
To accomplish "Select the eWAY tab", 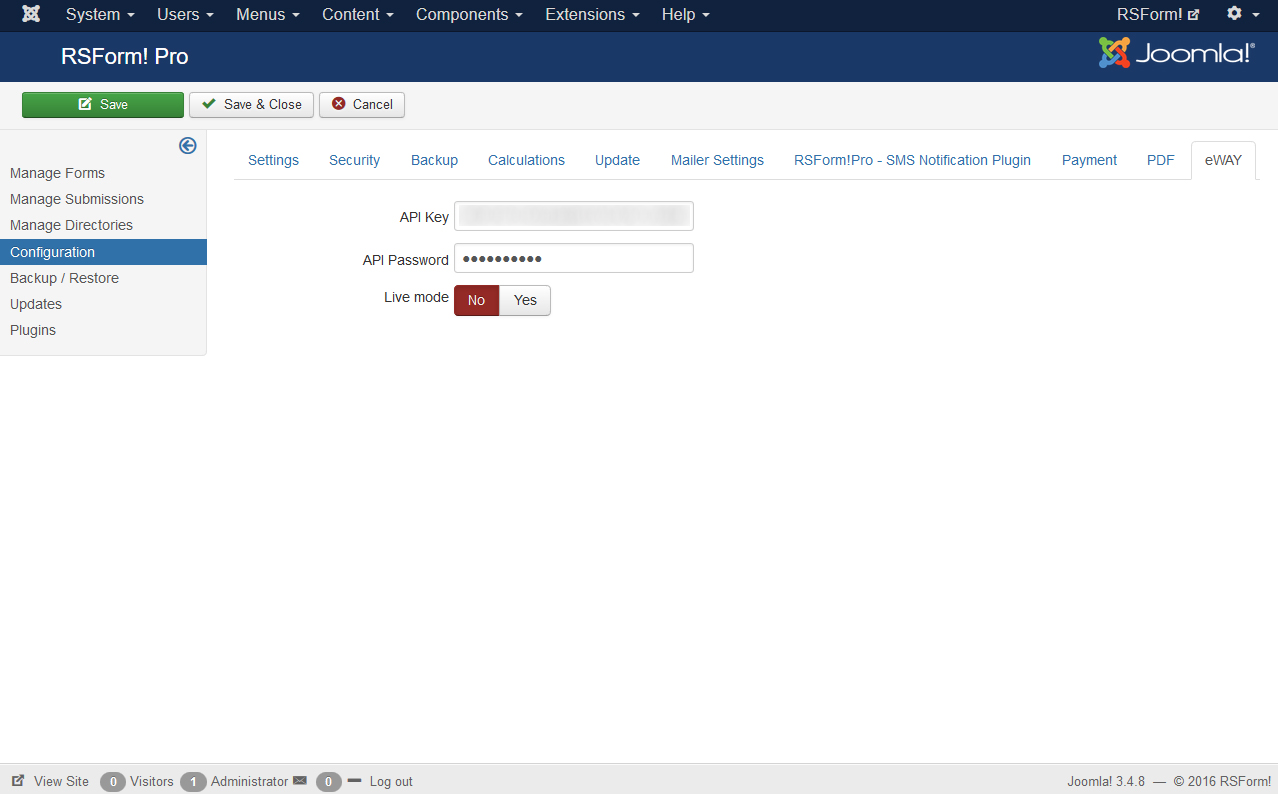I will (1223, 160).
